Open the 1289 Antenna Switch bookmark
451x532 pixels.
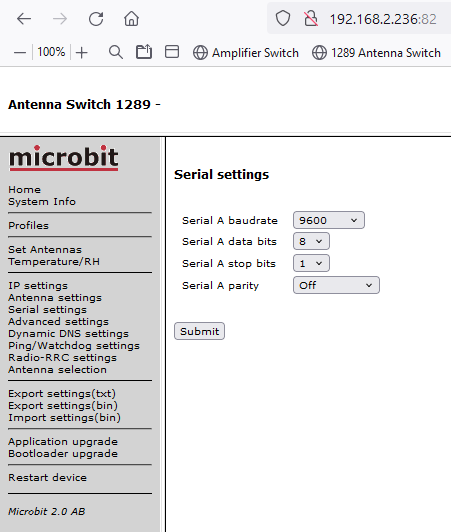[x=376, y=53]
